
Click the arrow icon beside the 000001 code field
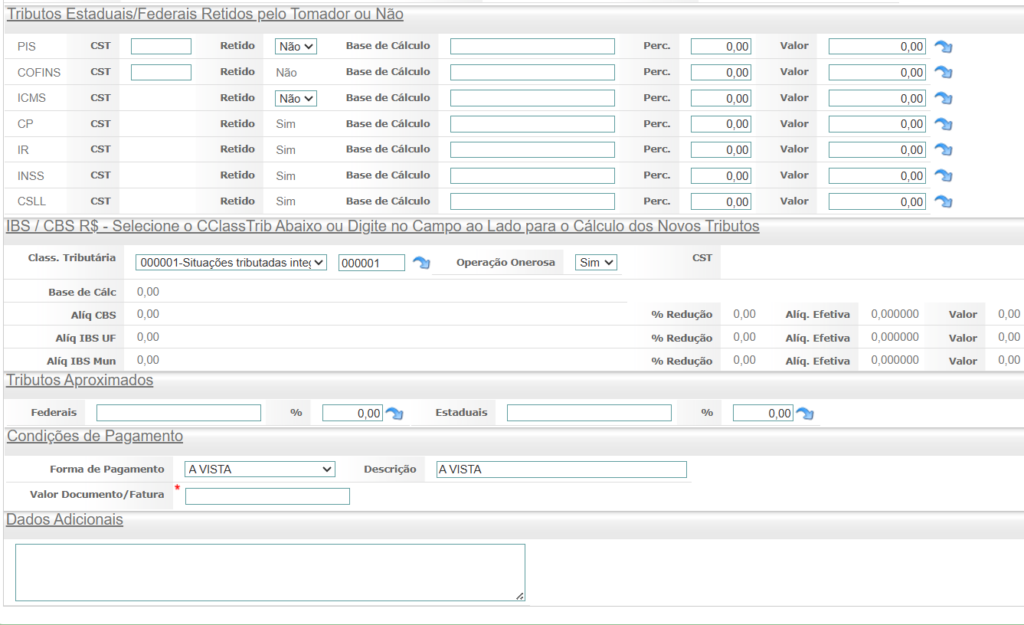coord(421,263)
